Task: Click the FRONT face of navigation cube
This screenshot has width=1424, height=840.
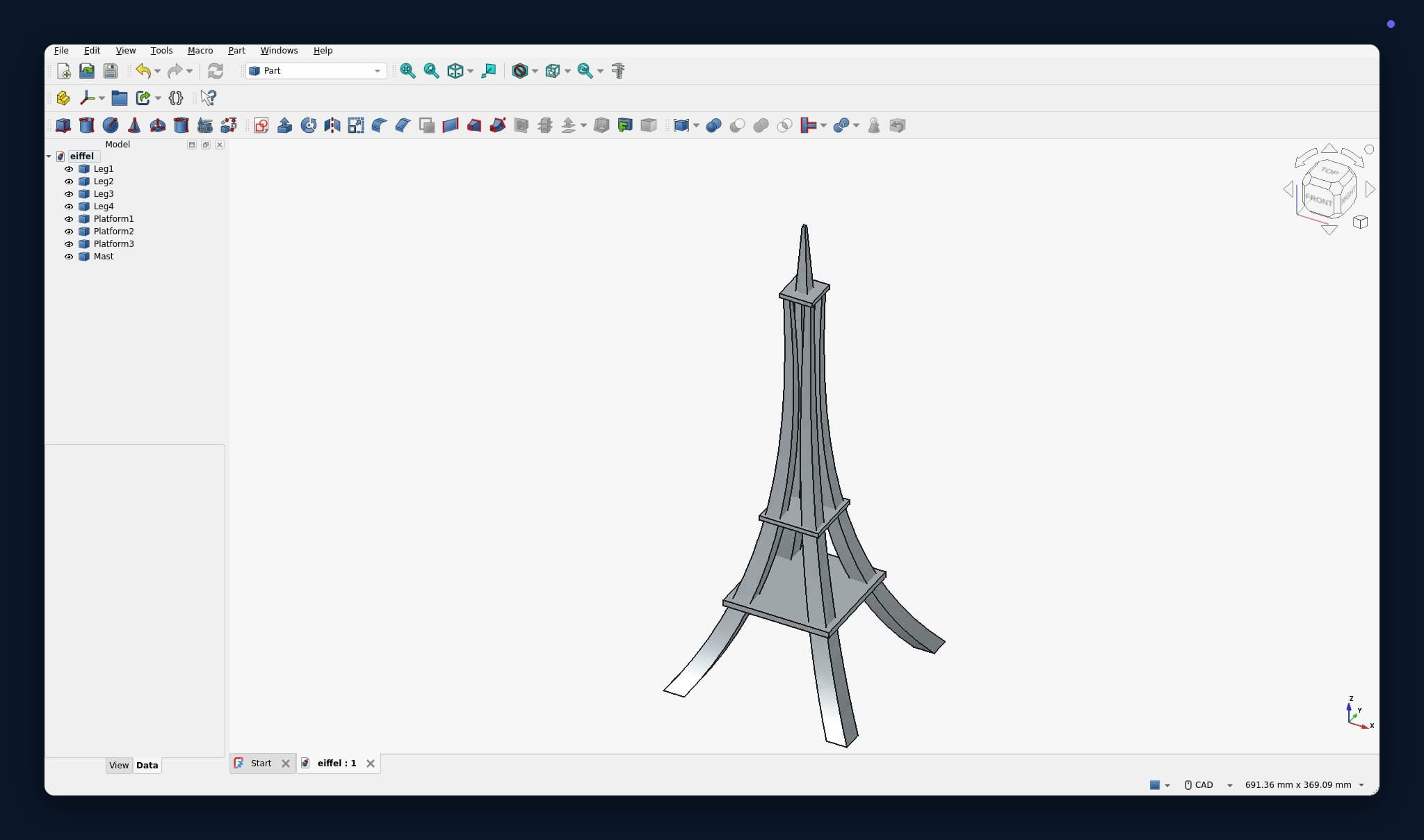Action: coord(1318,200)
